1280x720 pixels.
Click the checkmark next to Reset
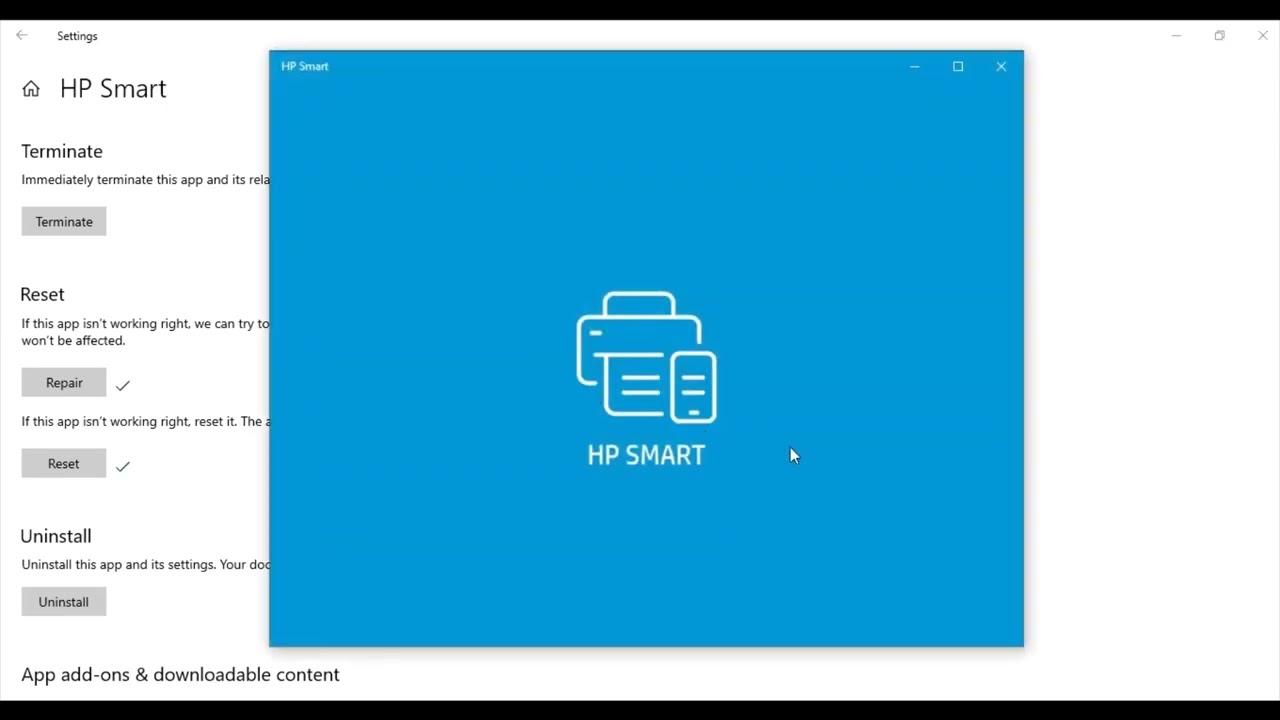[x=123, y=466]
